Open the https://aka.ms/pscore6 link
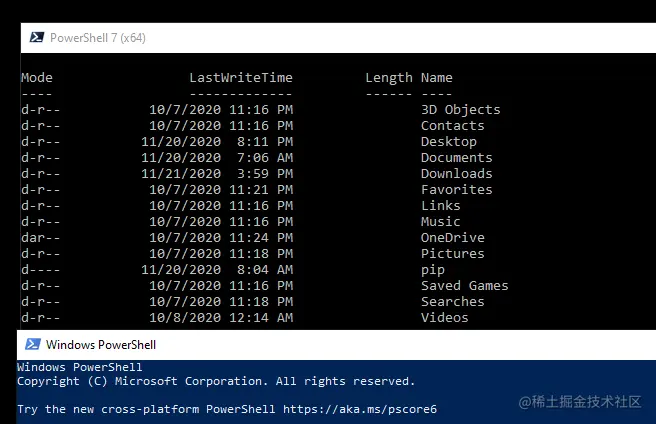This screenshot has width=656, height=424. click(360, 409)
